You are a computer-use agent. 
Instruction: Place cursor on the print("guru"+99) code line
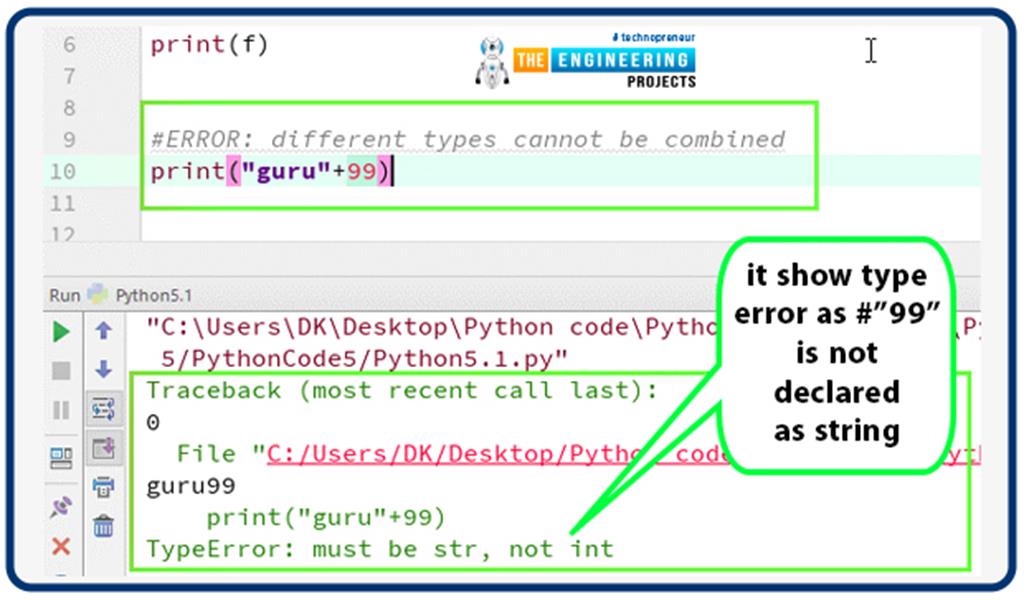pos(270,172)
